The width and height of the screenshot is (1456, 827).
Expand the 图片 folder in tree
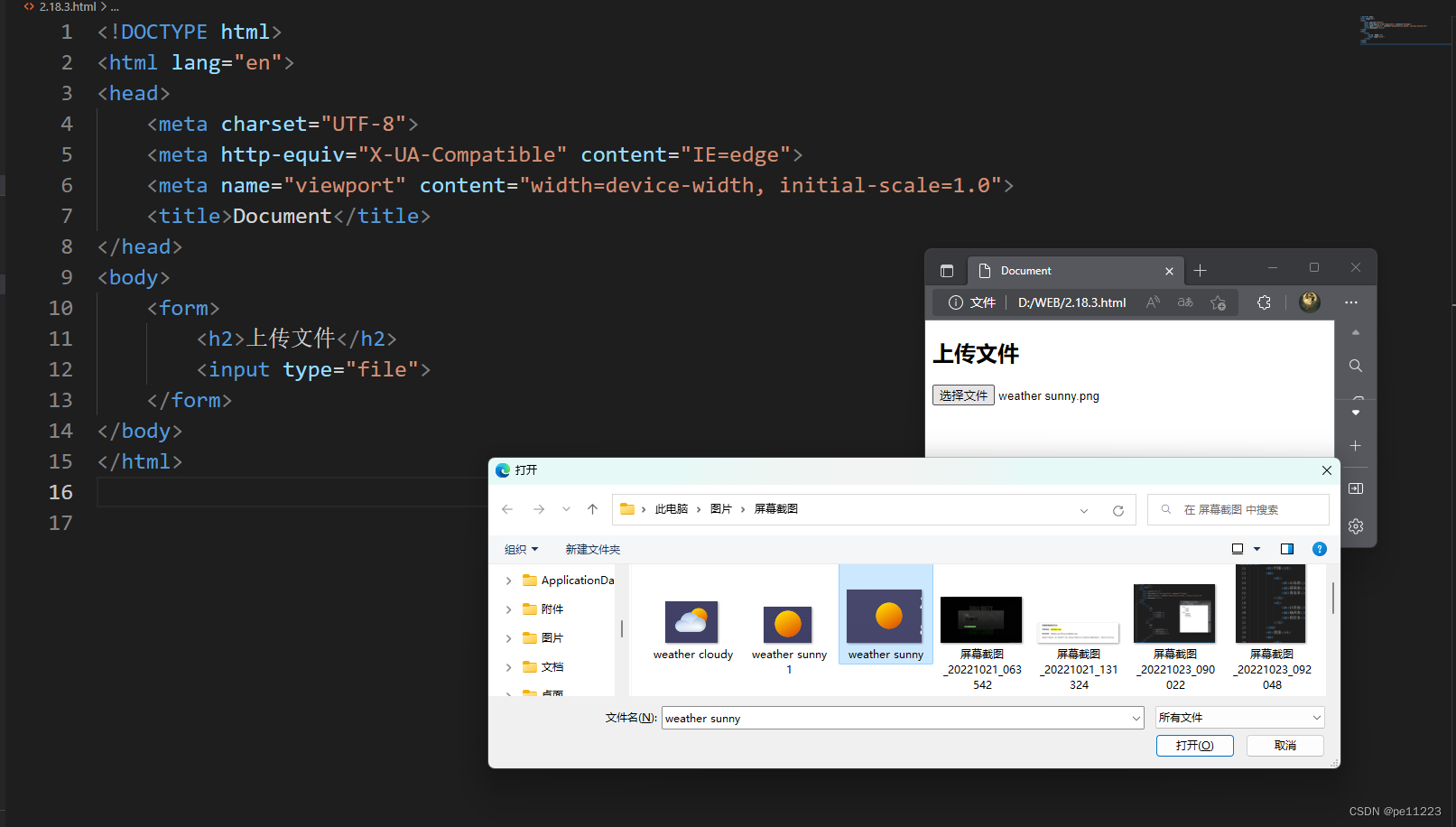coord(509,638)
